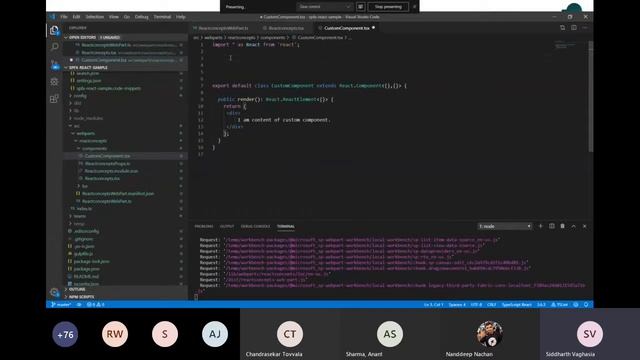This screenshot has height=360, width=640.
Task: Open the Terminal menu
Action: (162, 17)
